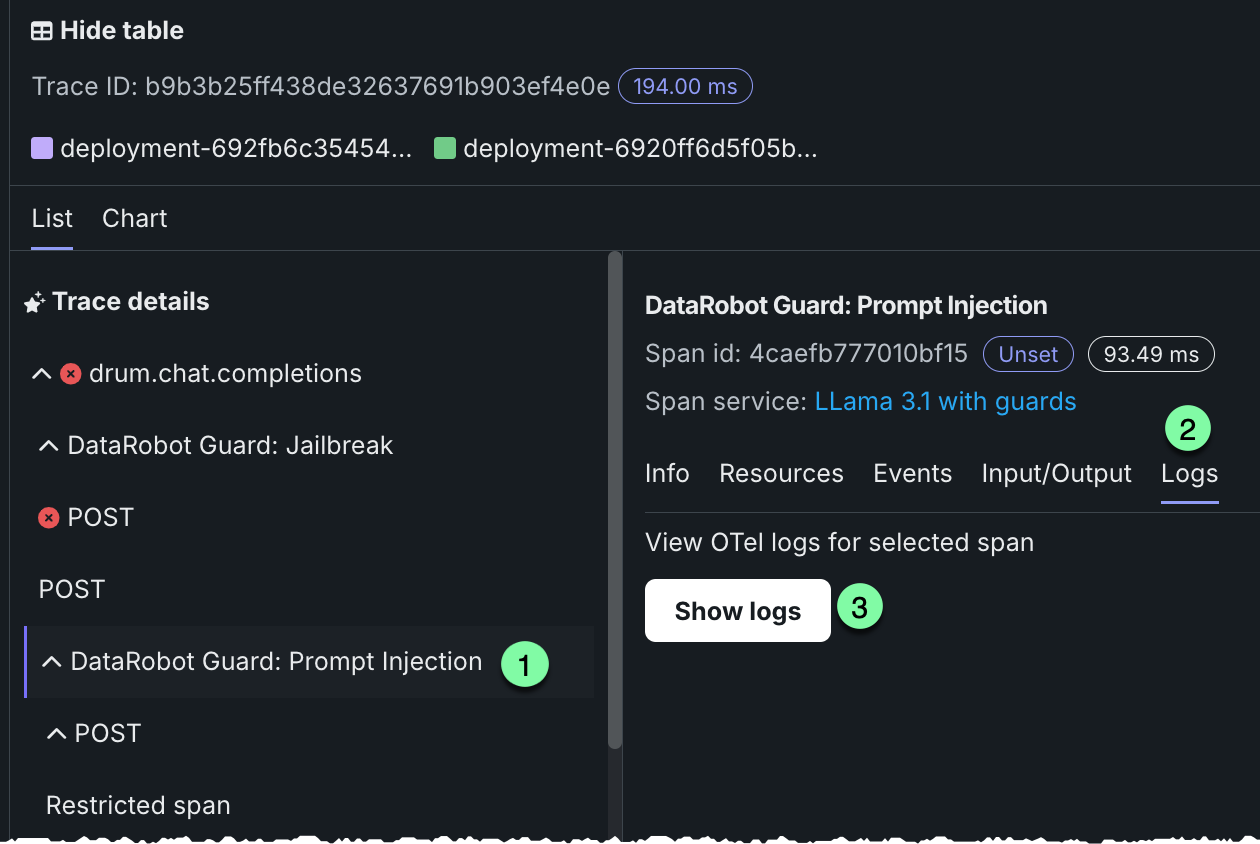
Task: Collapse the DataRobot Guard: Prompt Injection node
Action: 52,662
